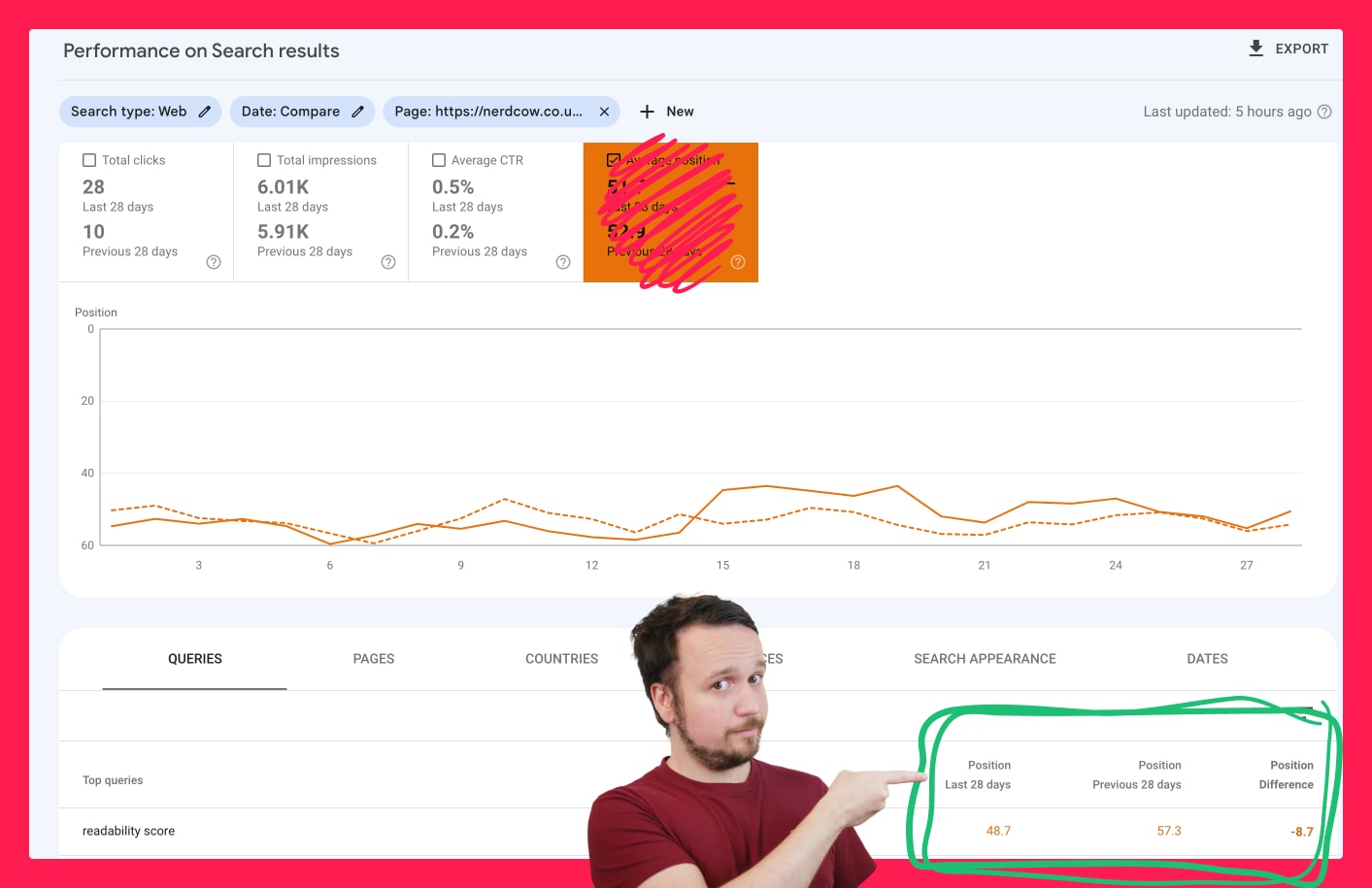Open the Search Appearance tab

click(985, 659)
